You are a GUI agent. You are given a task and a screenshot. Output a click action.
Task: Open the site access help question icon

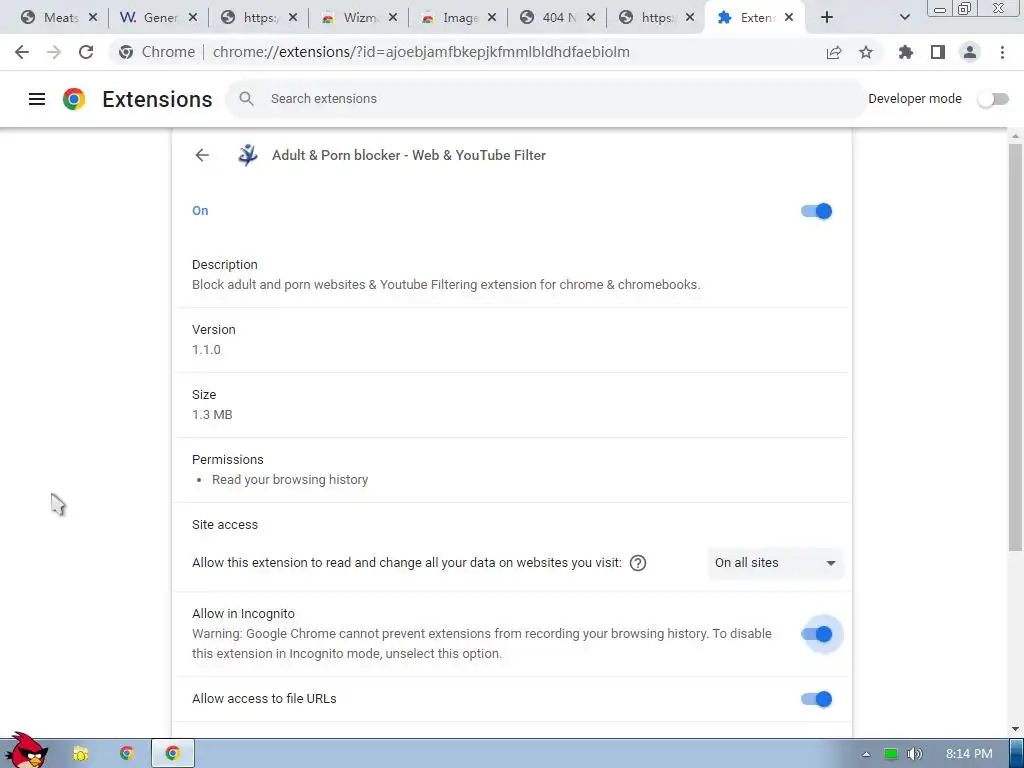point(638,563)
